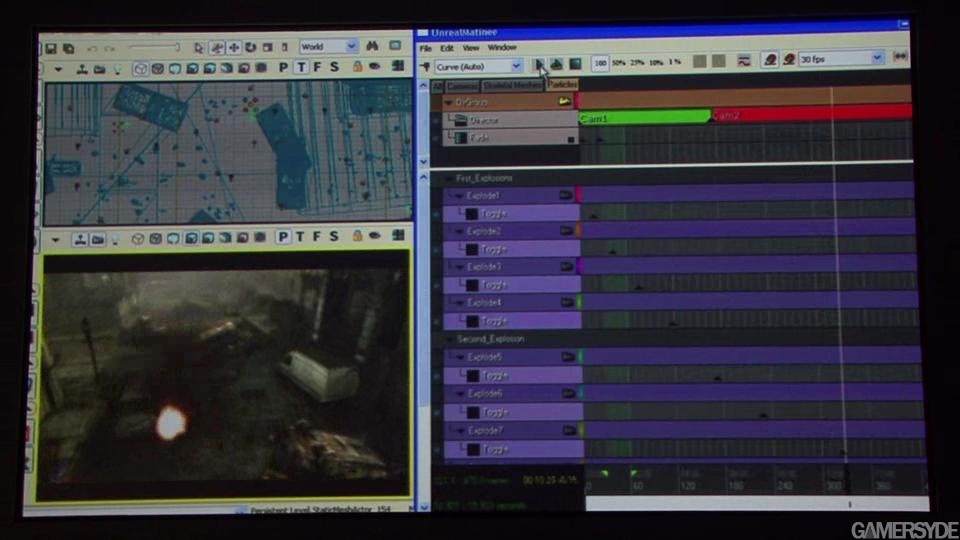Click the camera icon on the Explode4 group
Viewport: 960px width, 540px height.
(x=567, y=302)
